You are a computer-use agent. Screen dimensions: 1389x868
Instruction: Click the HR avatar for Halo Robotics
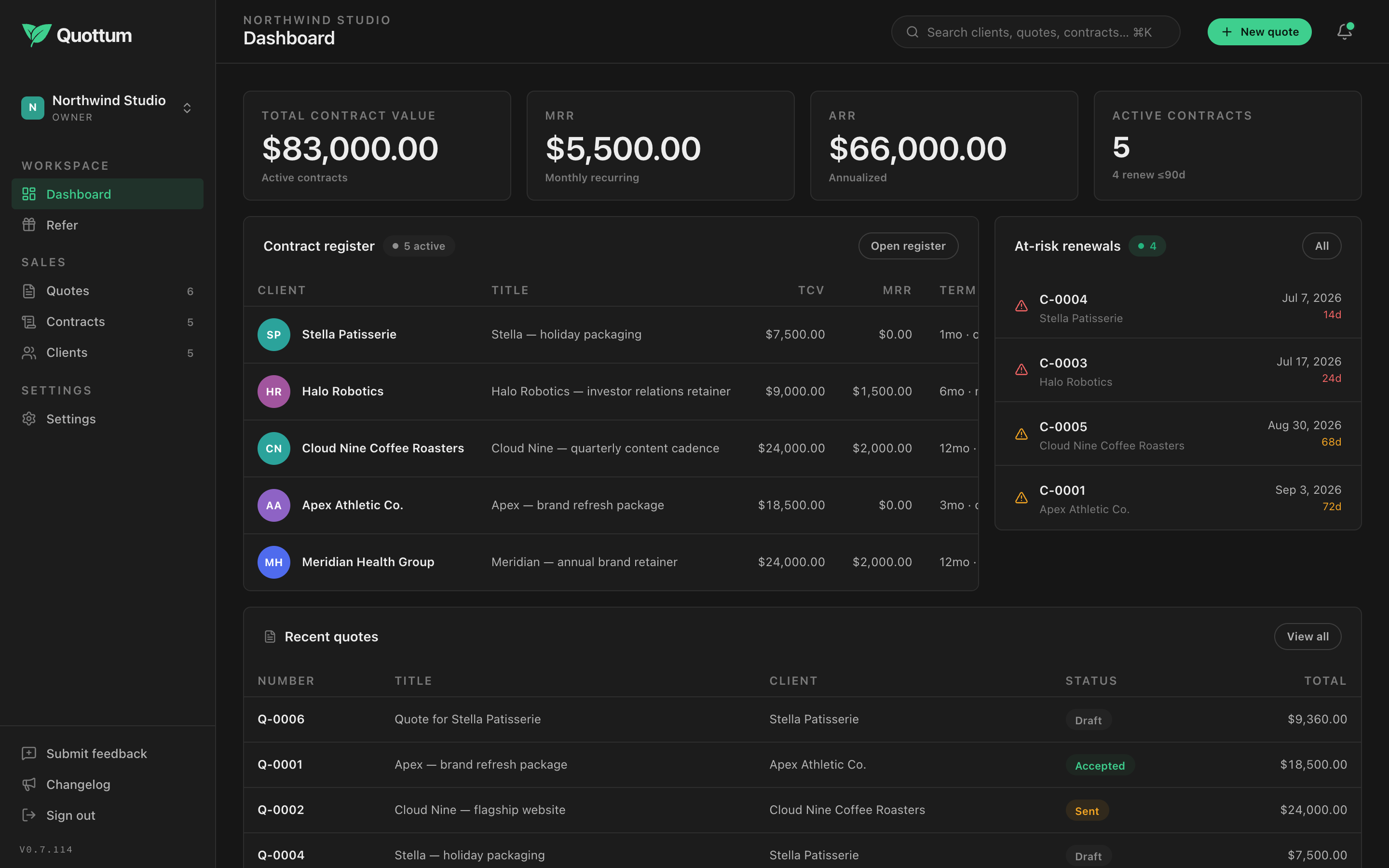(x=274, y=392)
